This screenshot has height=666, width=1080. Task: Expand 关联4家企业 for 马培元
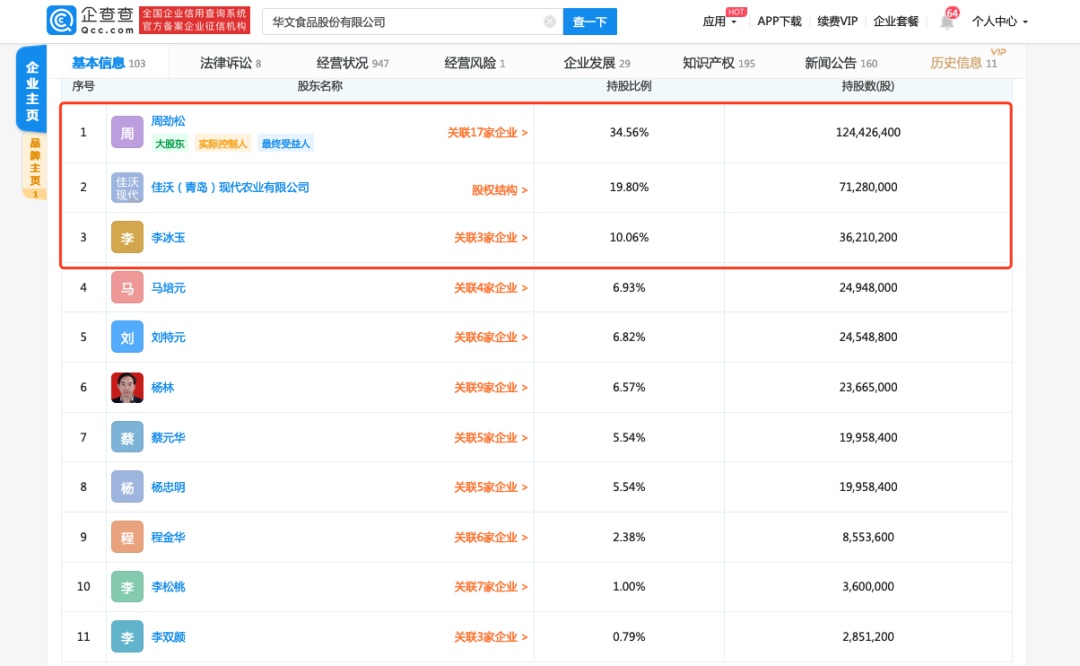coord(490,288)
